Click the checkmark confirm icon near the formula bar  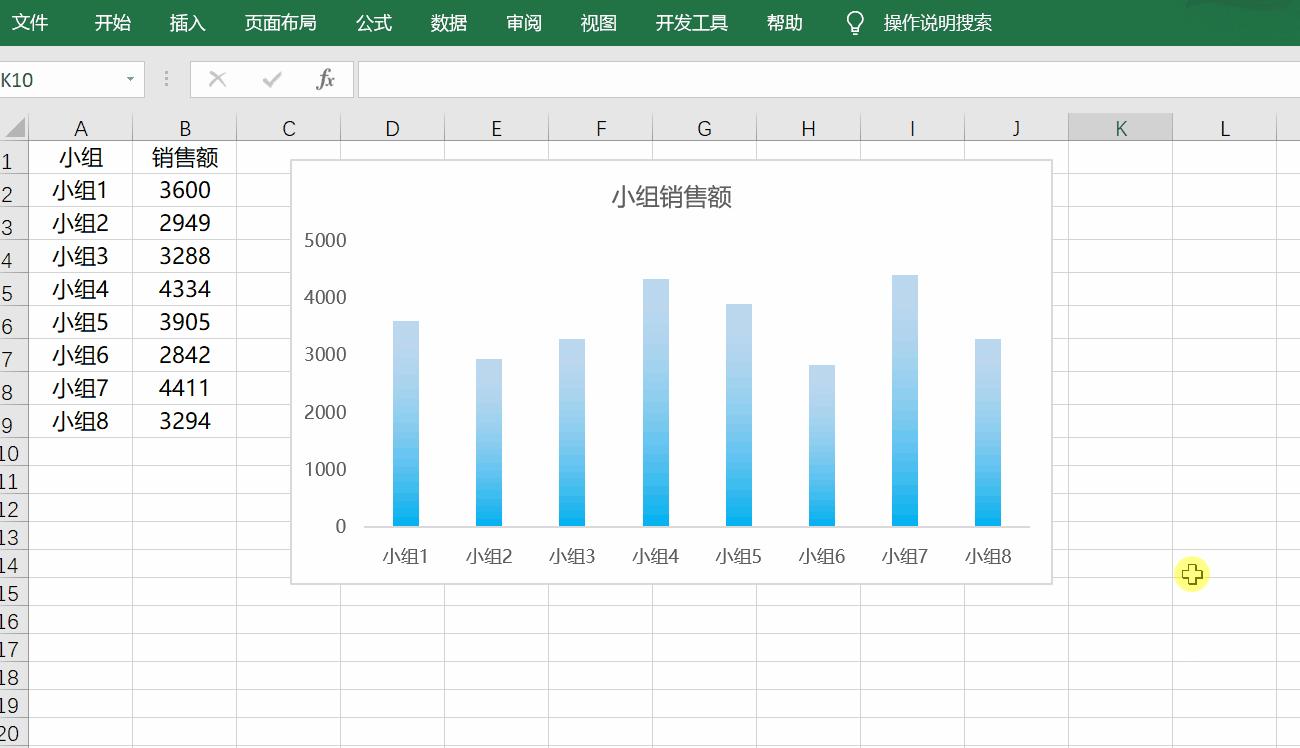point(269,78)
